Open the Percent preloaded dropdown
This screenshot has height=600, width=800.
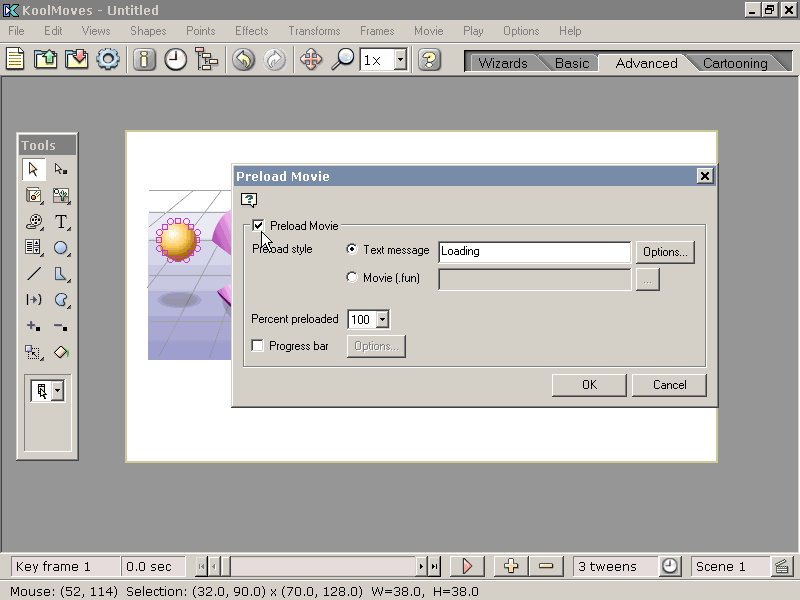click(x=382, y=319)
